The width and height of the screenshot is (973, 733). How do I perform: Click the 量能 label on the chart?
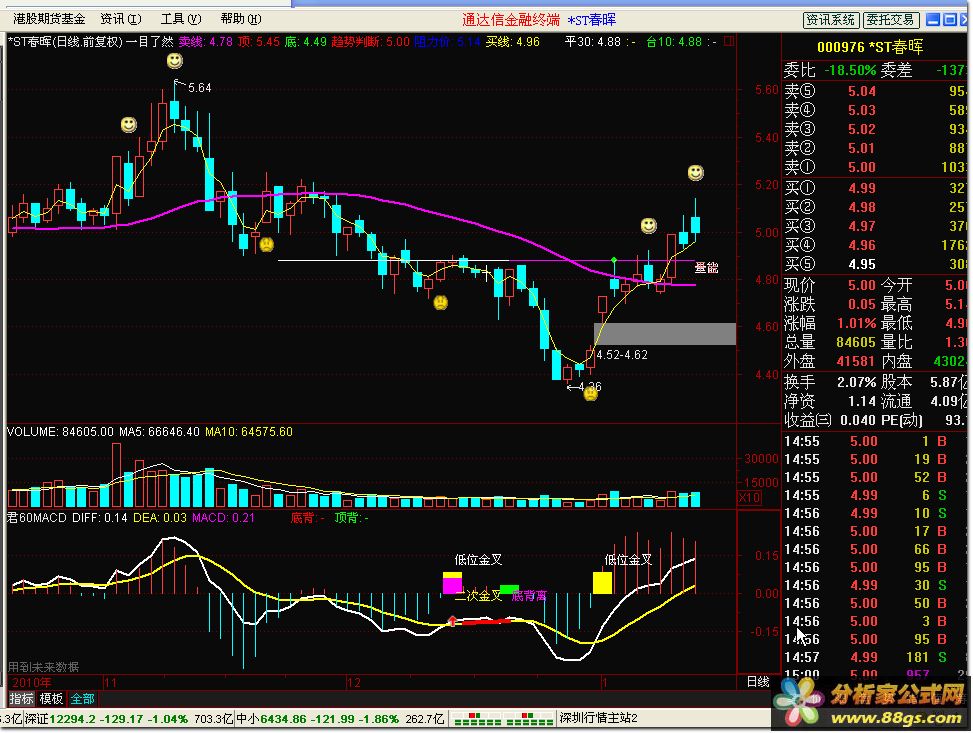[x=706, y=268]
